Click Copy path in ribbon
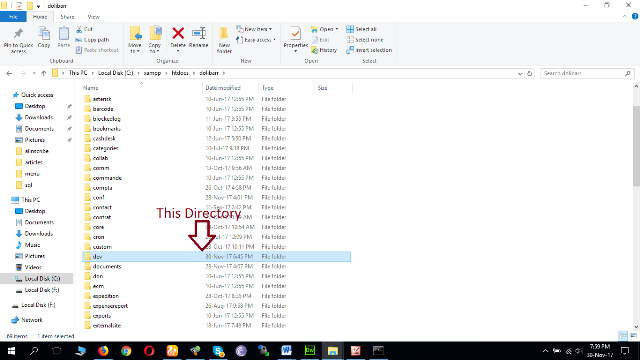 pos(92,40)
